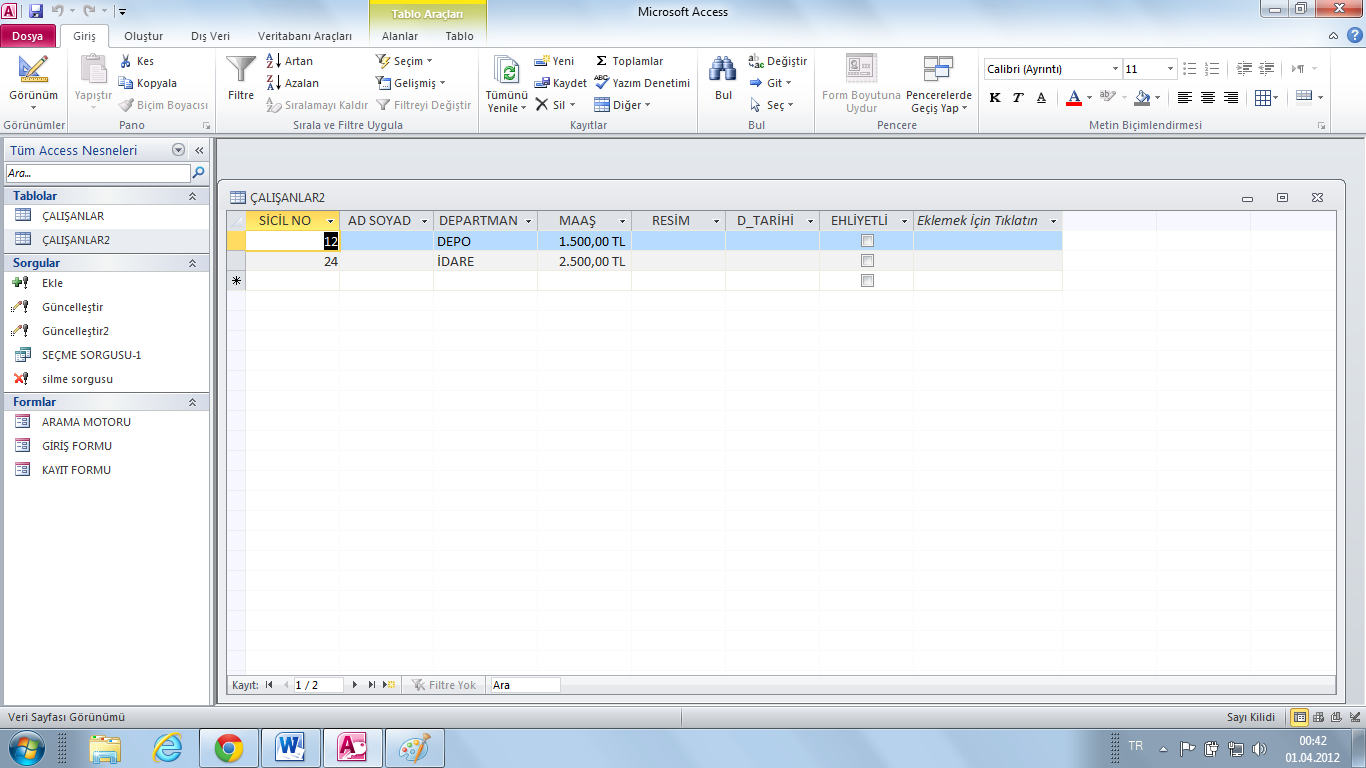Open Seçim filter menu
The height and width of the screenshot is (768, 1366).
pos(405,61)
